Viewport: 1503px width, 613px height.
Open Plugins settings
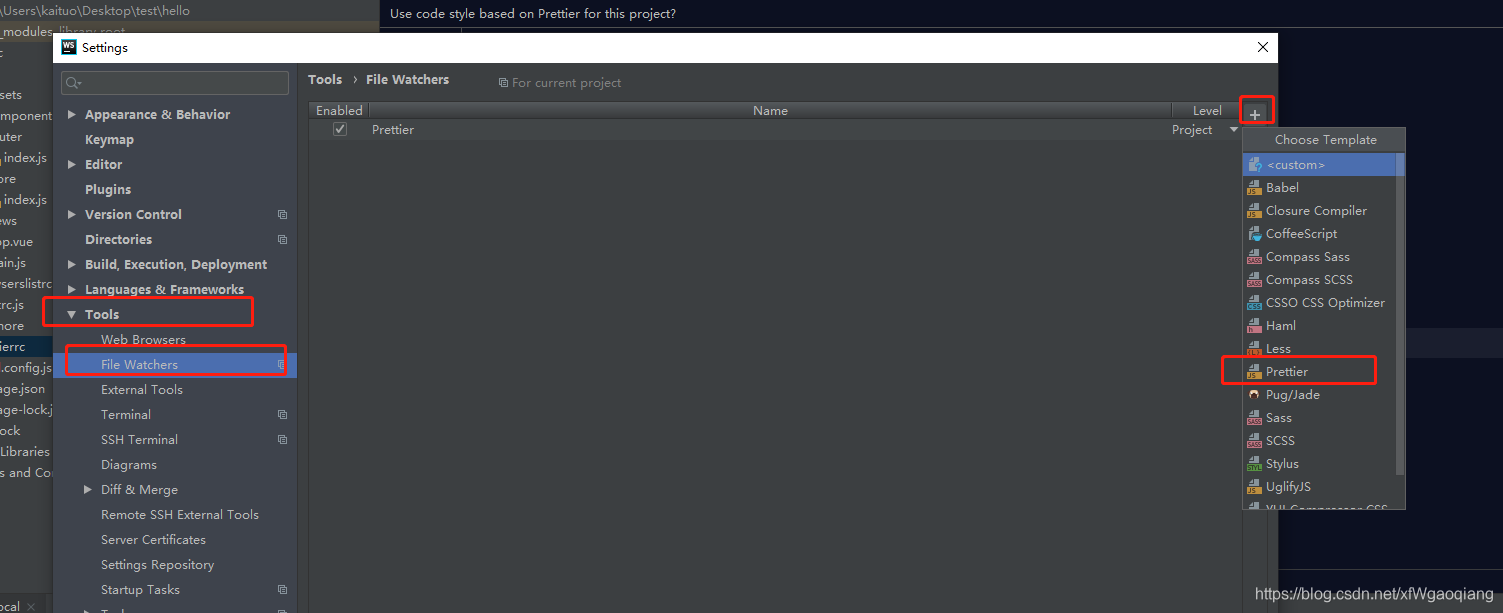108,189
